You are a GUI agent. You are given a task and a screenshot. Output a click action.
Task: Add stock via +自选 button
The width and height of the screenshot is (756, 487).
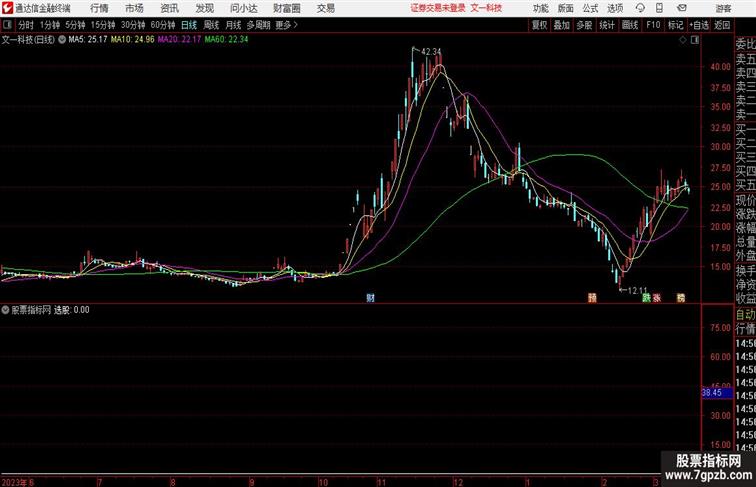[x=699, y=25]
